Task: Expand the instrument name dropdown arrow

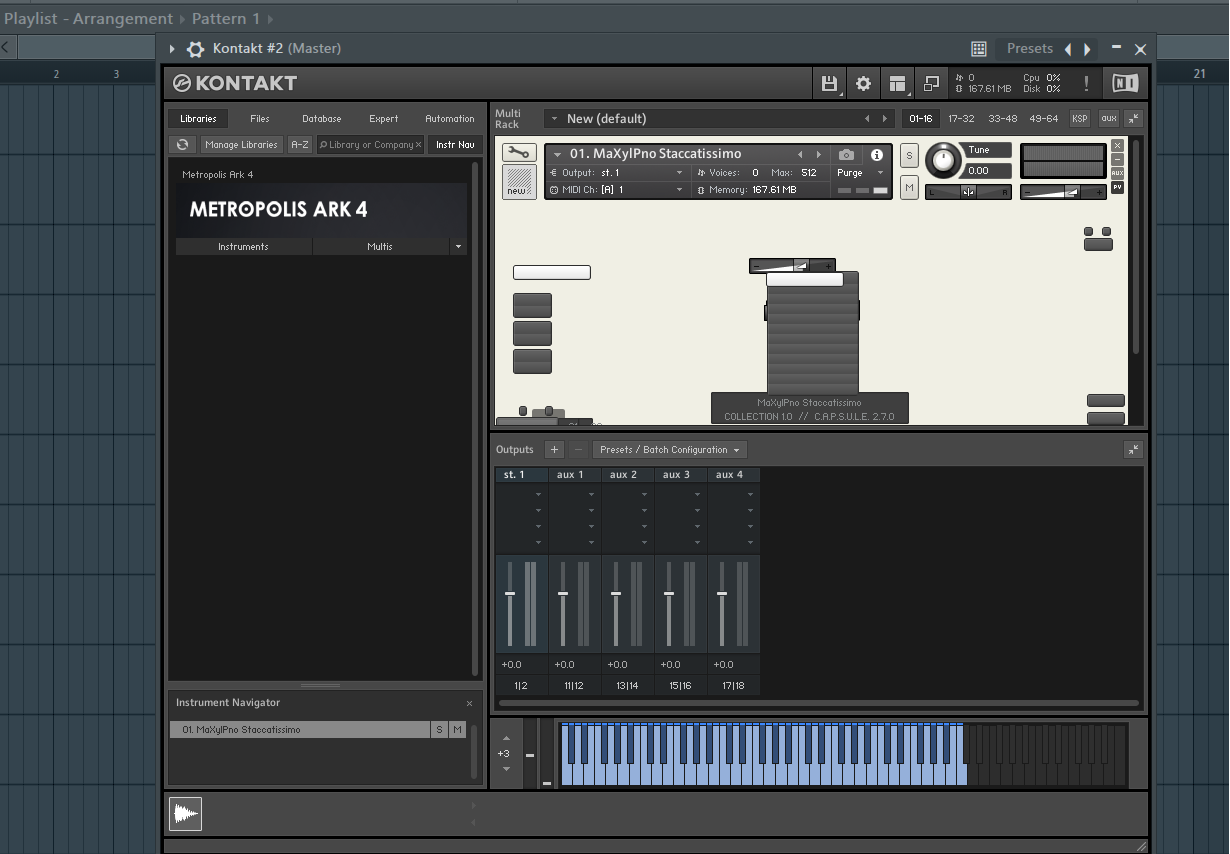Action: (x=558, y=155)
